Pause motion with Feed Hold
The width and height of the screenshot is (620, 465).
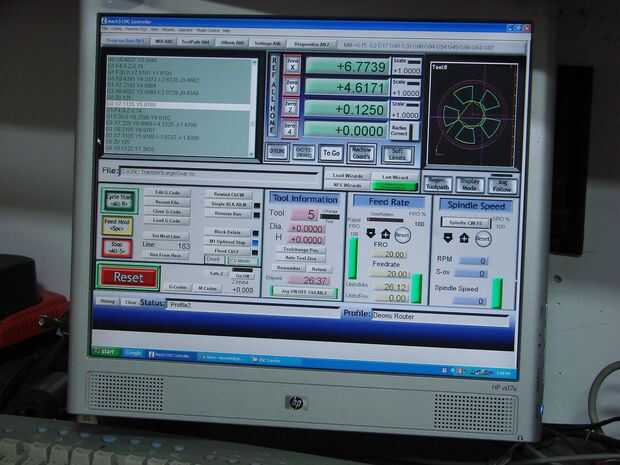(117, 225)
